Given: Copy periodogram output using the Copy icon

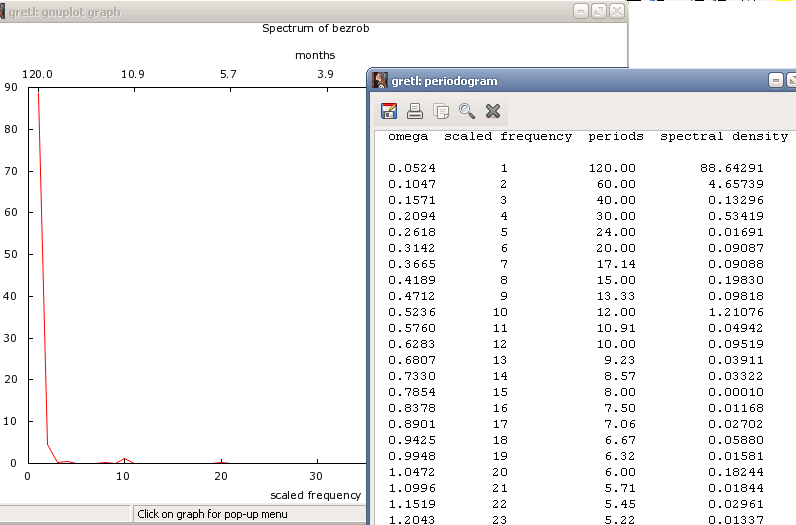Looking at the screenshot, I should point(441,111).
